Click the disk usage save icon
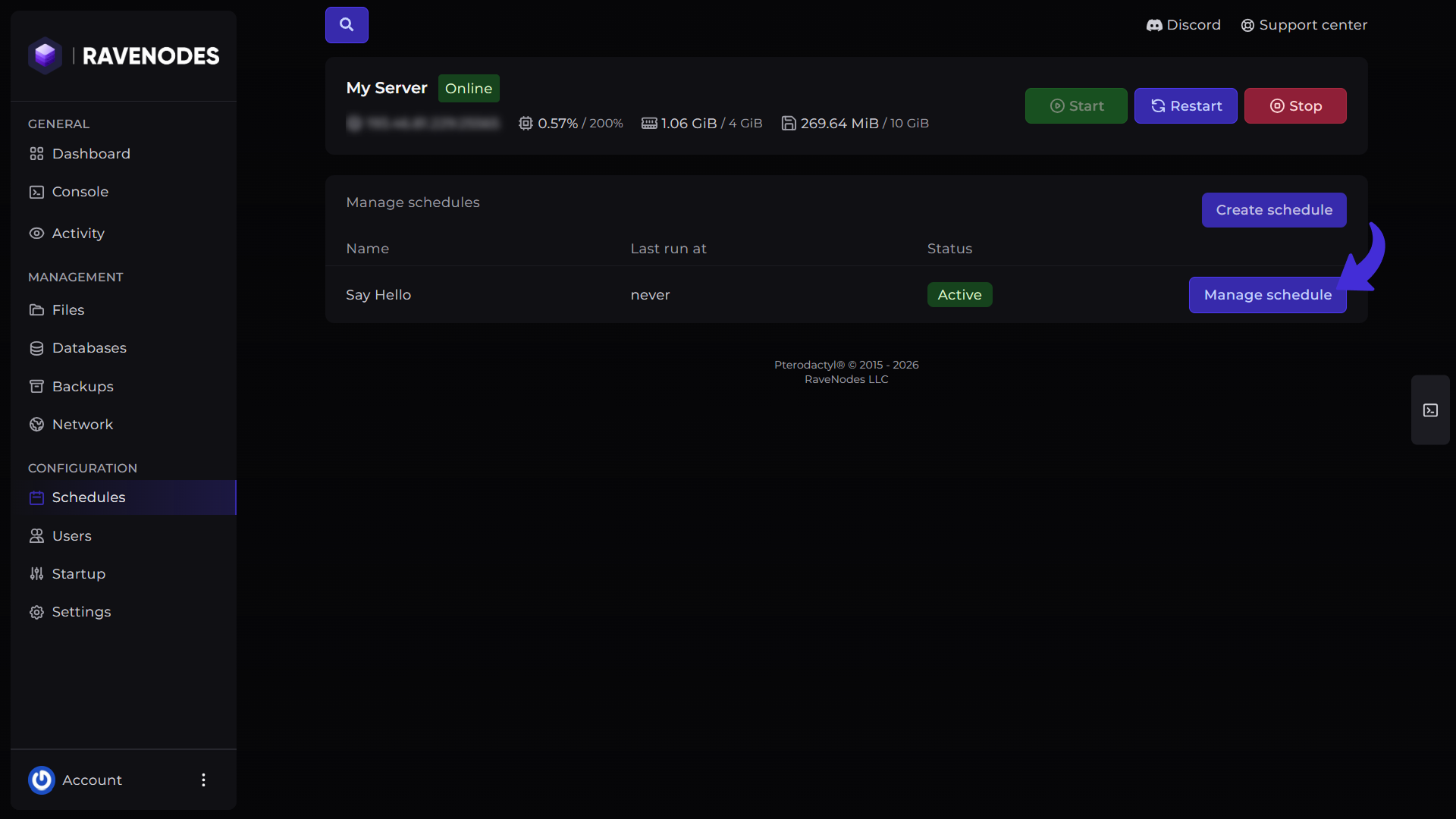The width and height of the screenshot is (1456, 819). point(789,124)
